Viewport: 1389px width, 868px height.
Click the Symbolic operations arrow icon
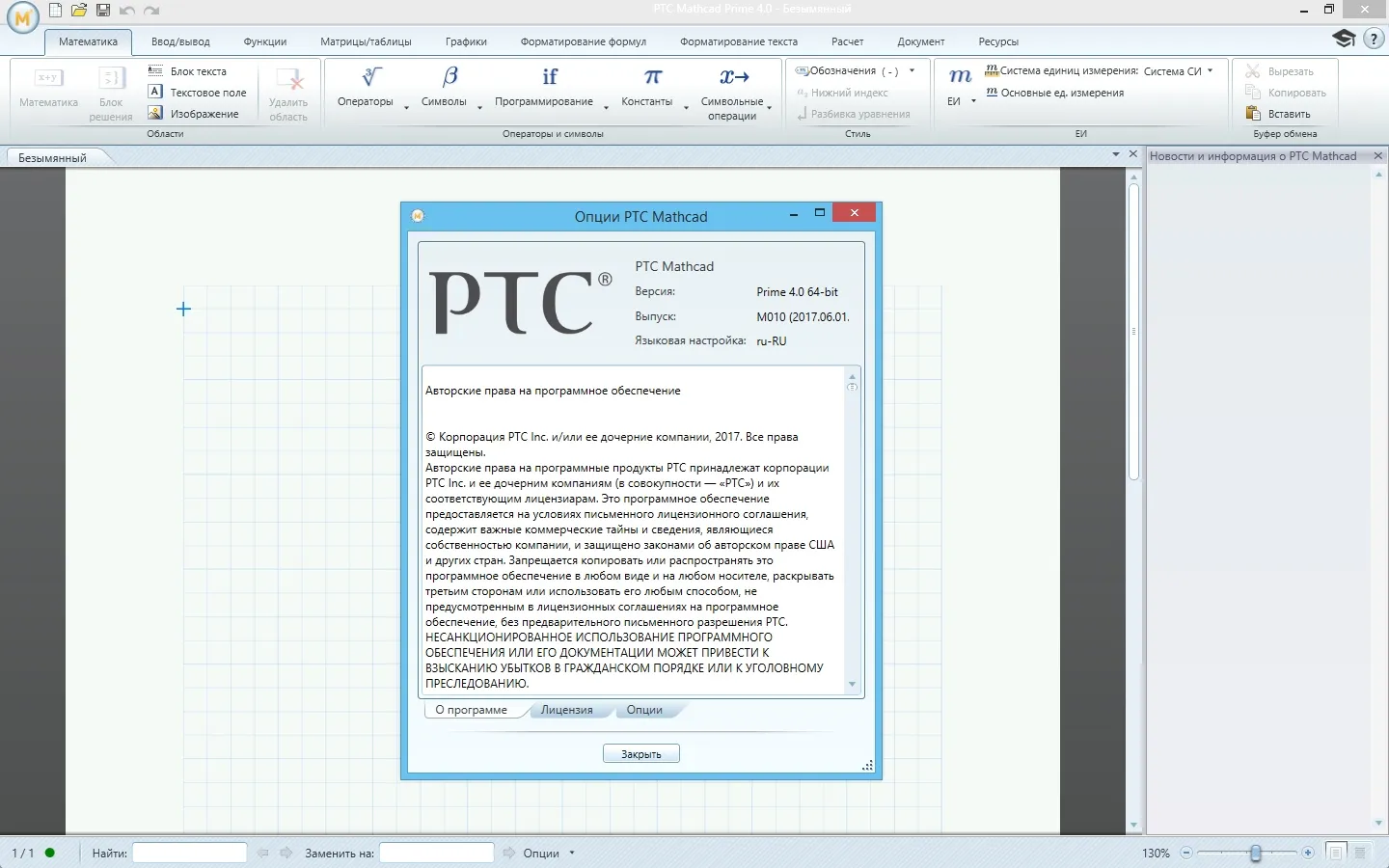pyautogui.click(x=734, y=77)
